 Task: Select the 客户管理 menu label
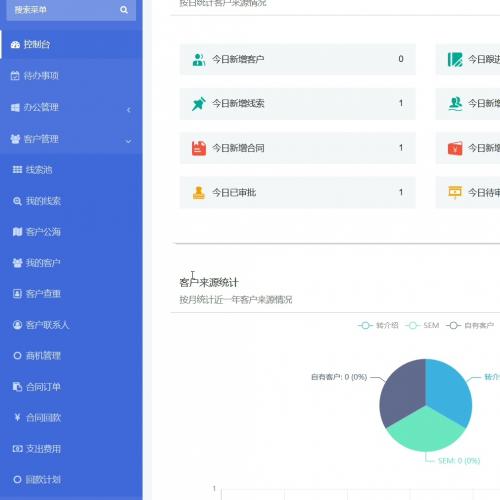(x=41, y=139)
